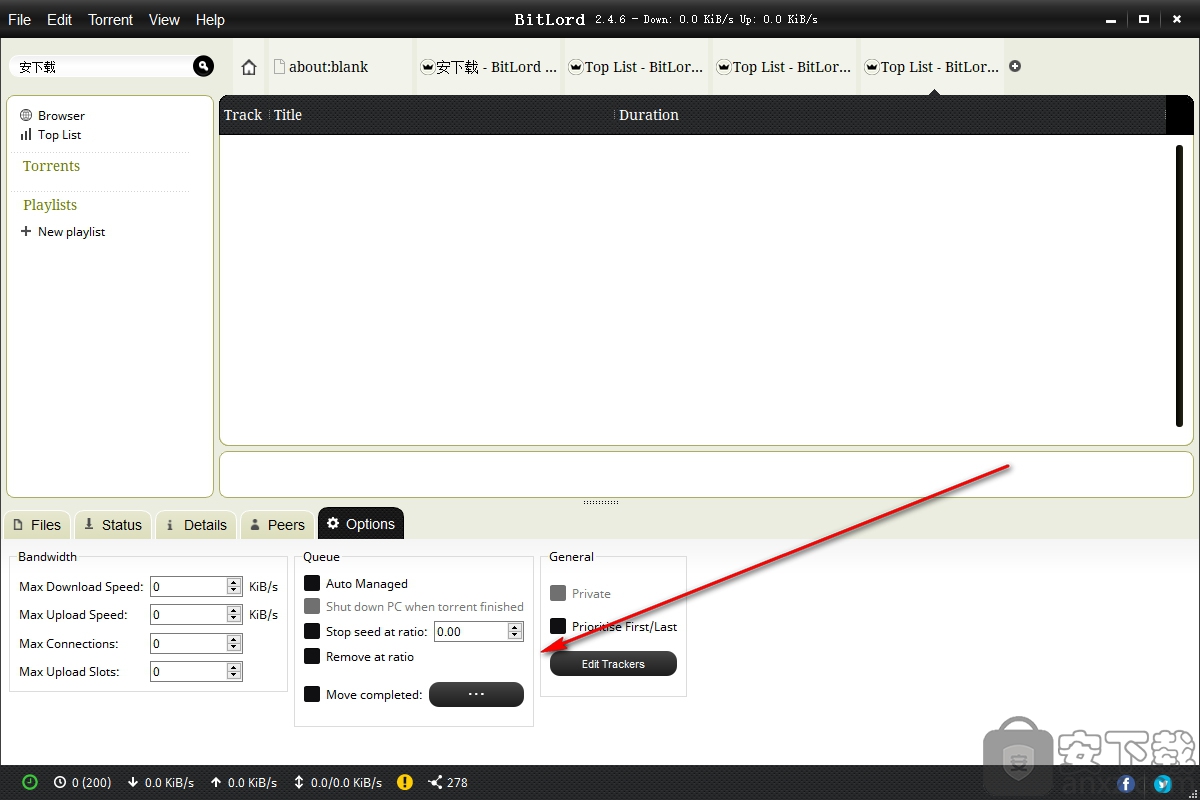Open the Edit menu
The height and width of the screenshot is (800, 1200).
[x=60, y=19]
